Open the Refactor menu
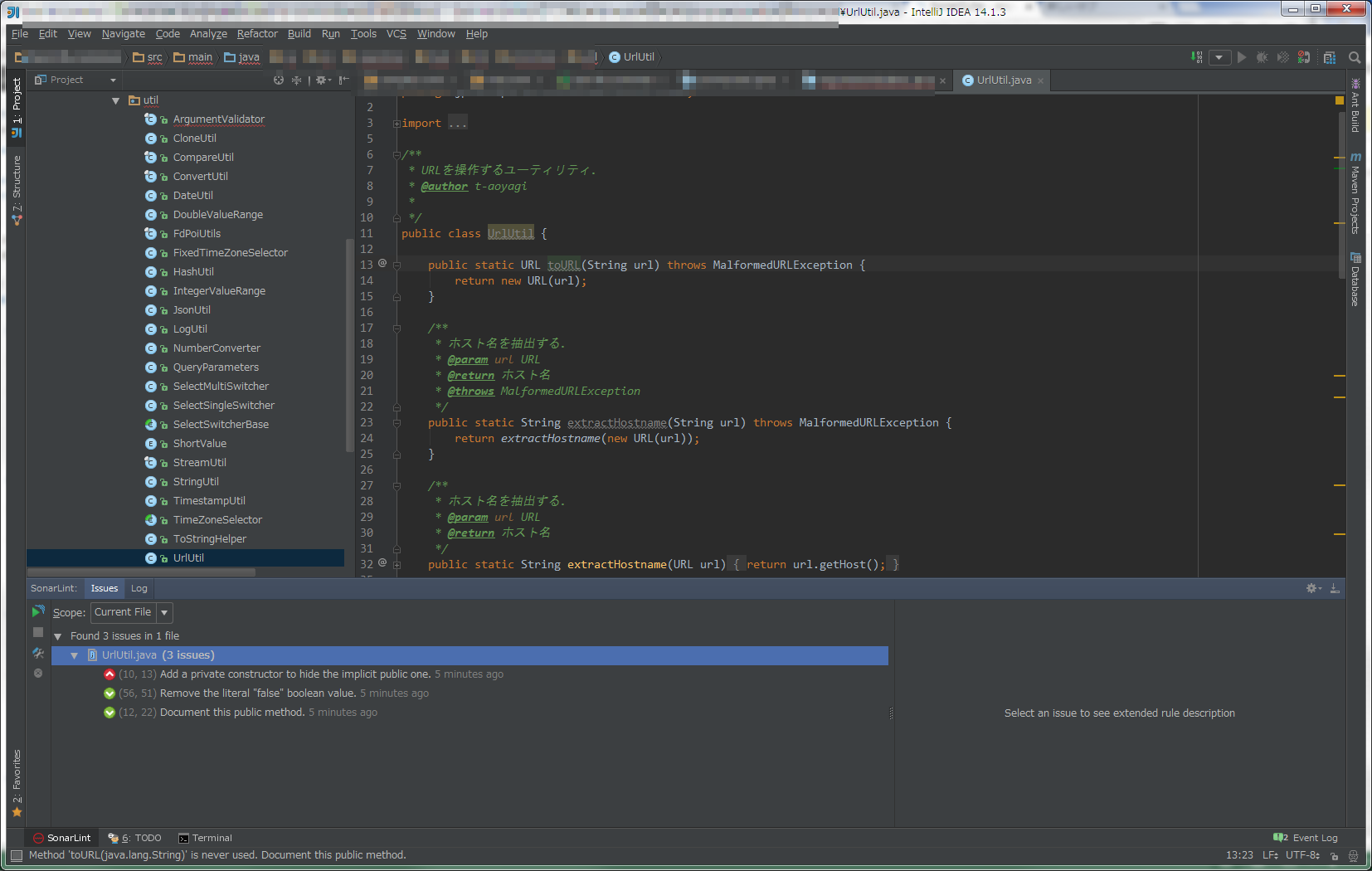Viewport: 1372px width, 871px height. point(257,34)
